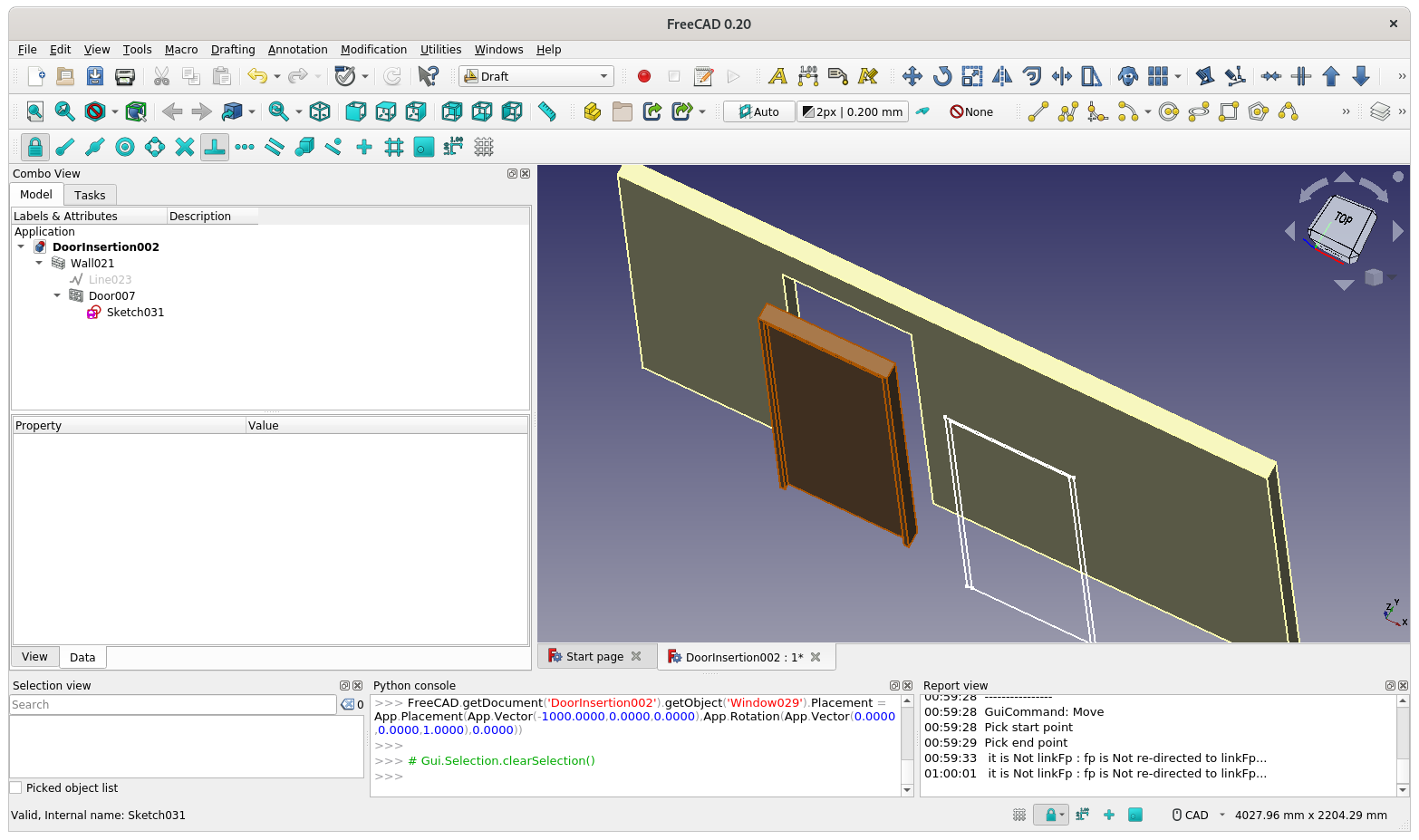The height and width of the screenshot is (840, 1419).
Task: Select the Draft Move tool
Action: (x=912, y=76)
